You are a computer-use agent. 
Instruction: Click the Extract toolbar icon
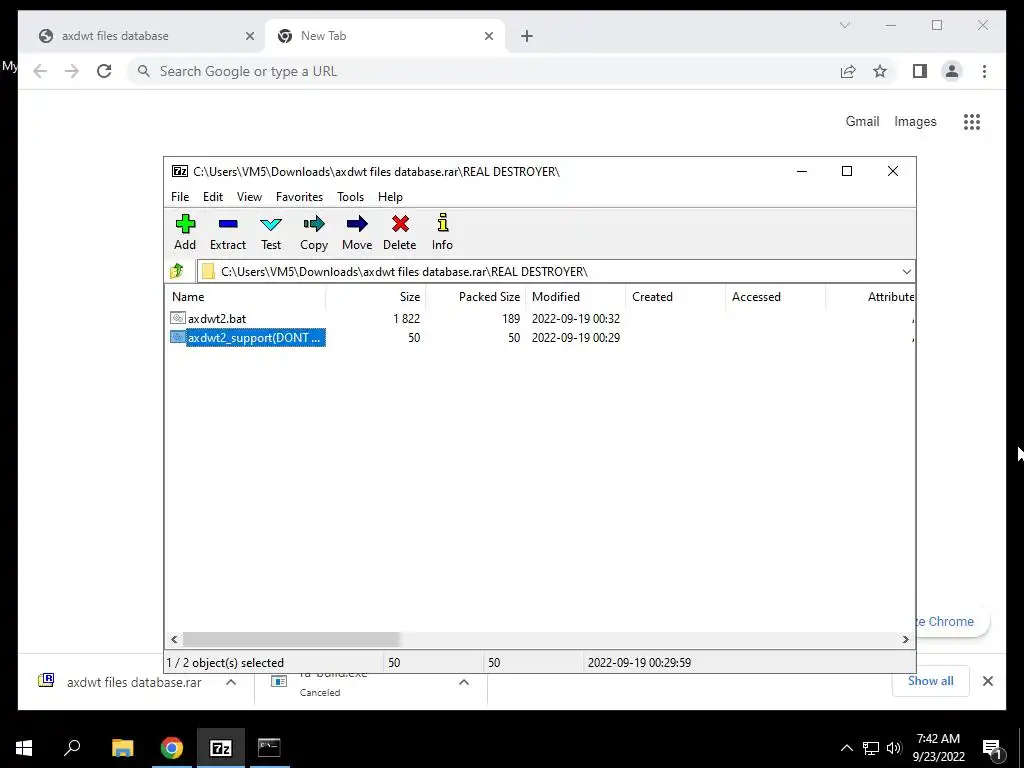pyautogui.click(x=228, y=224)
